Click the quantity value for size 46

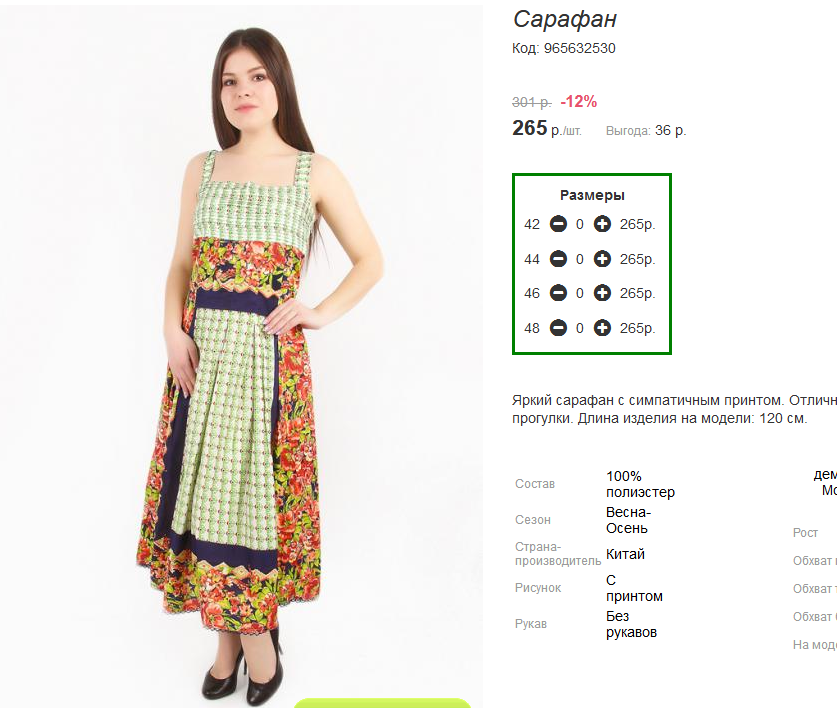pos(580,294)
